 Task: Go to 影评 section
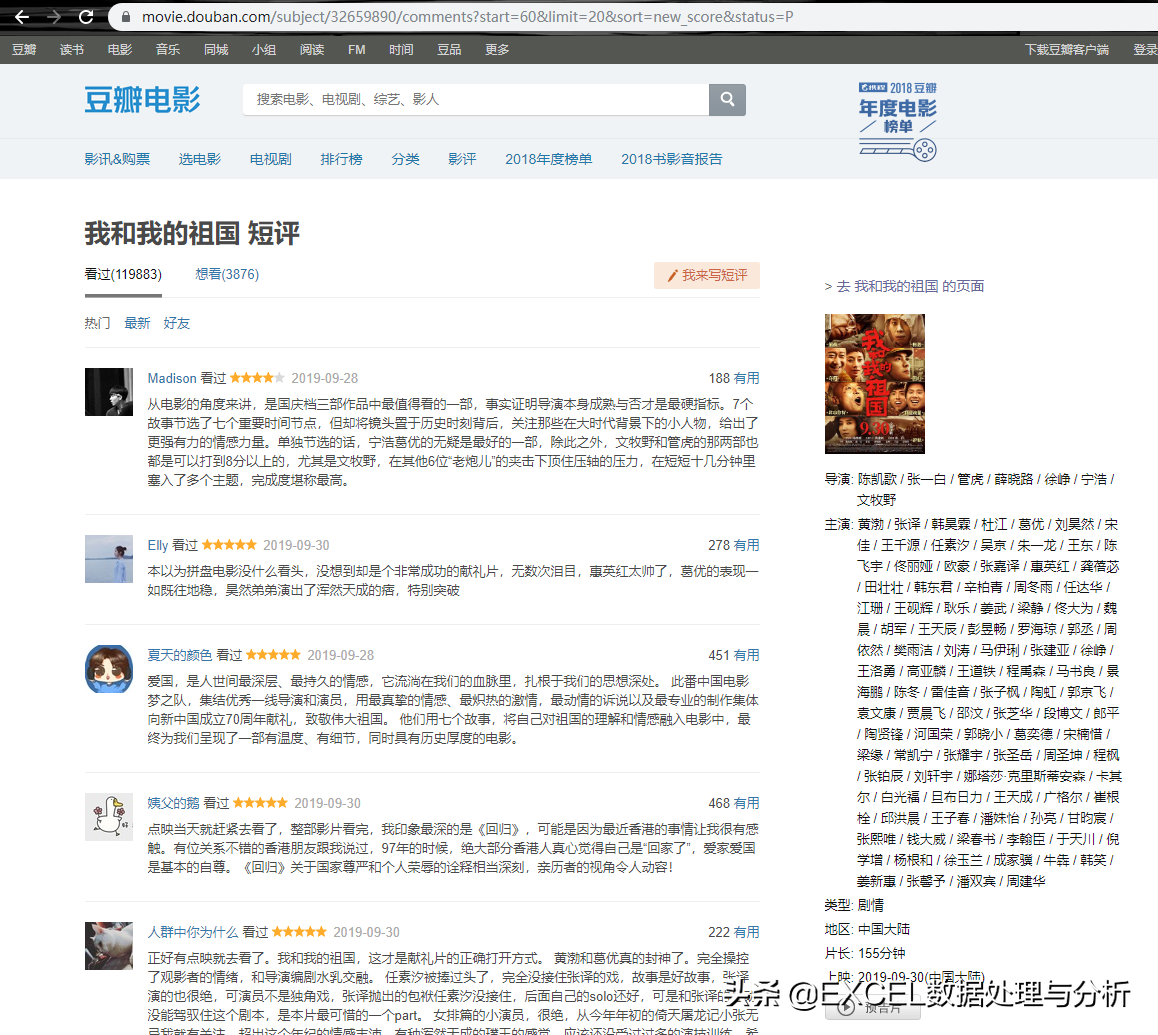(462, 159)
